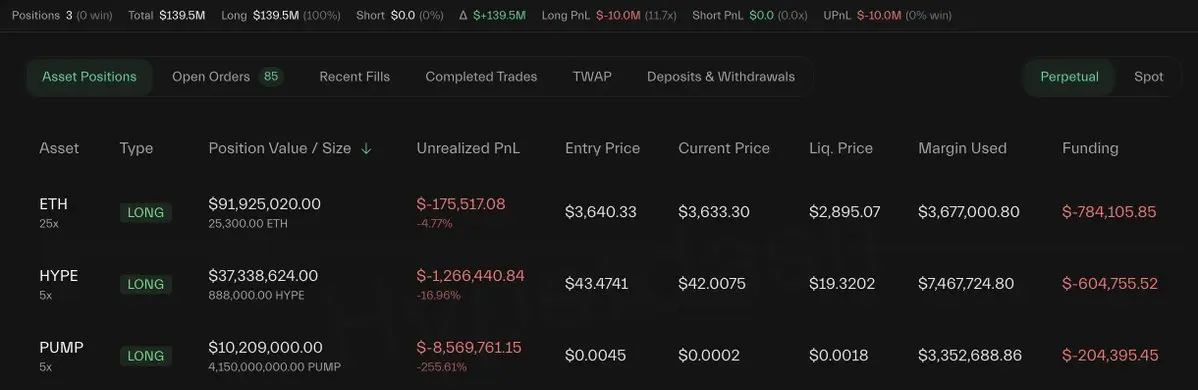Switch to Perpetual market view

tap(1069, 76)
